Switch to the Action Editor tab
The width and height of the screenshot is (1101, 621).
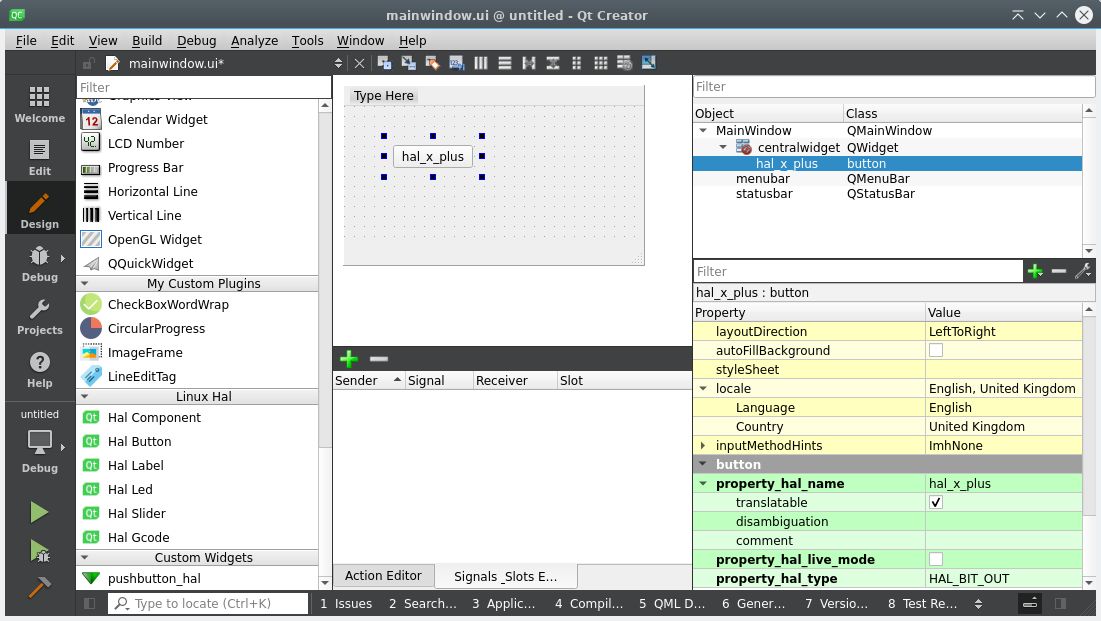pyautogui.click(x=383, y=575)
